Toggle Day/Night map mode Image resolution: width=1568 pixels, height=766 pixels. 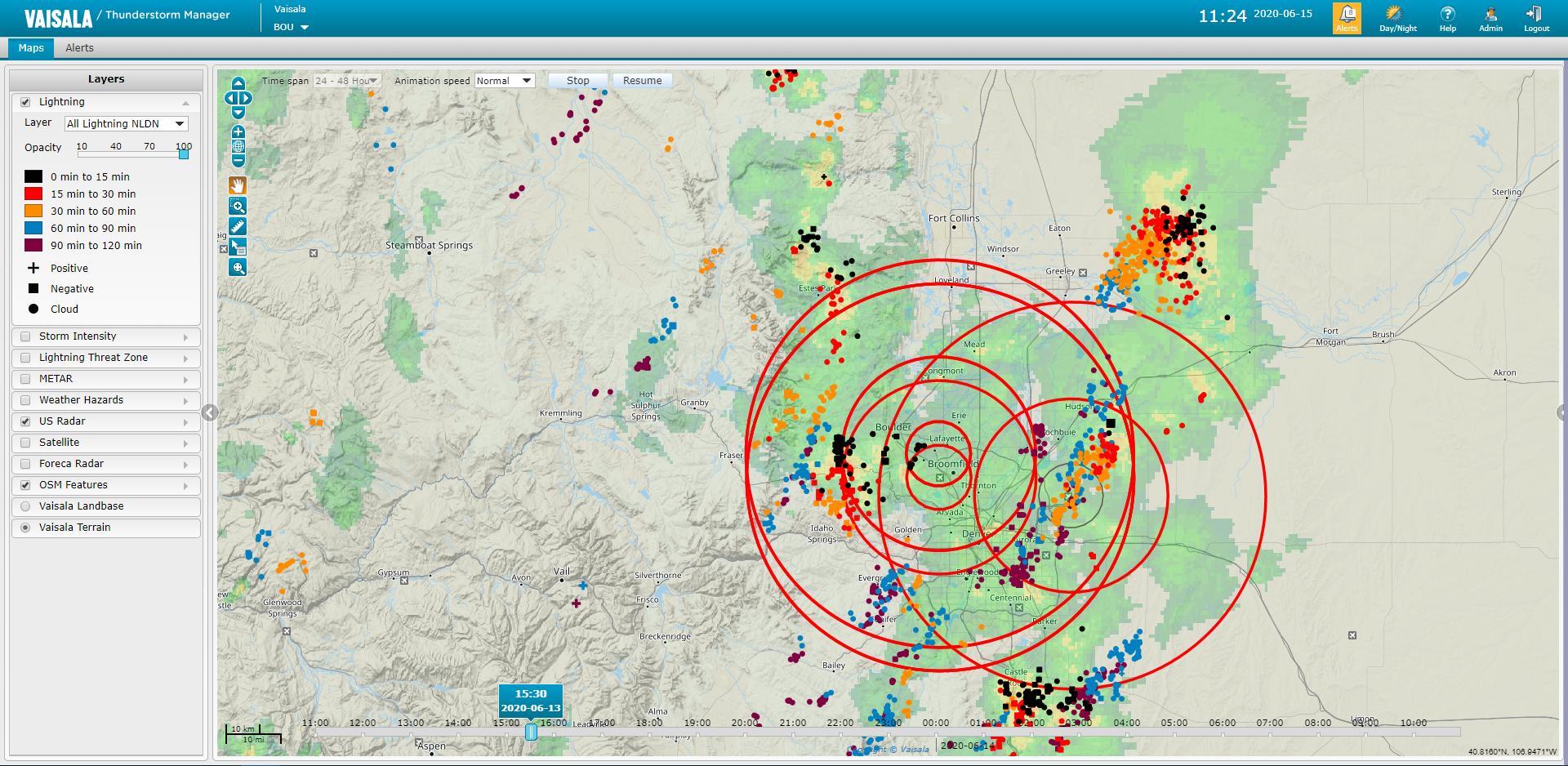[1397, 17]
